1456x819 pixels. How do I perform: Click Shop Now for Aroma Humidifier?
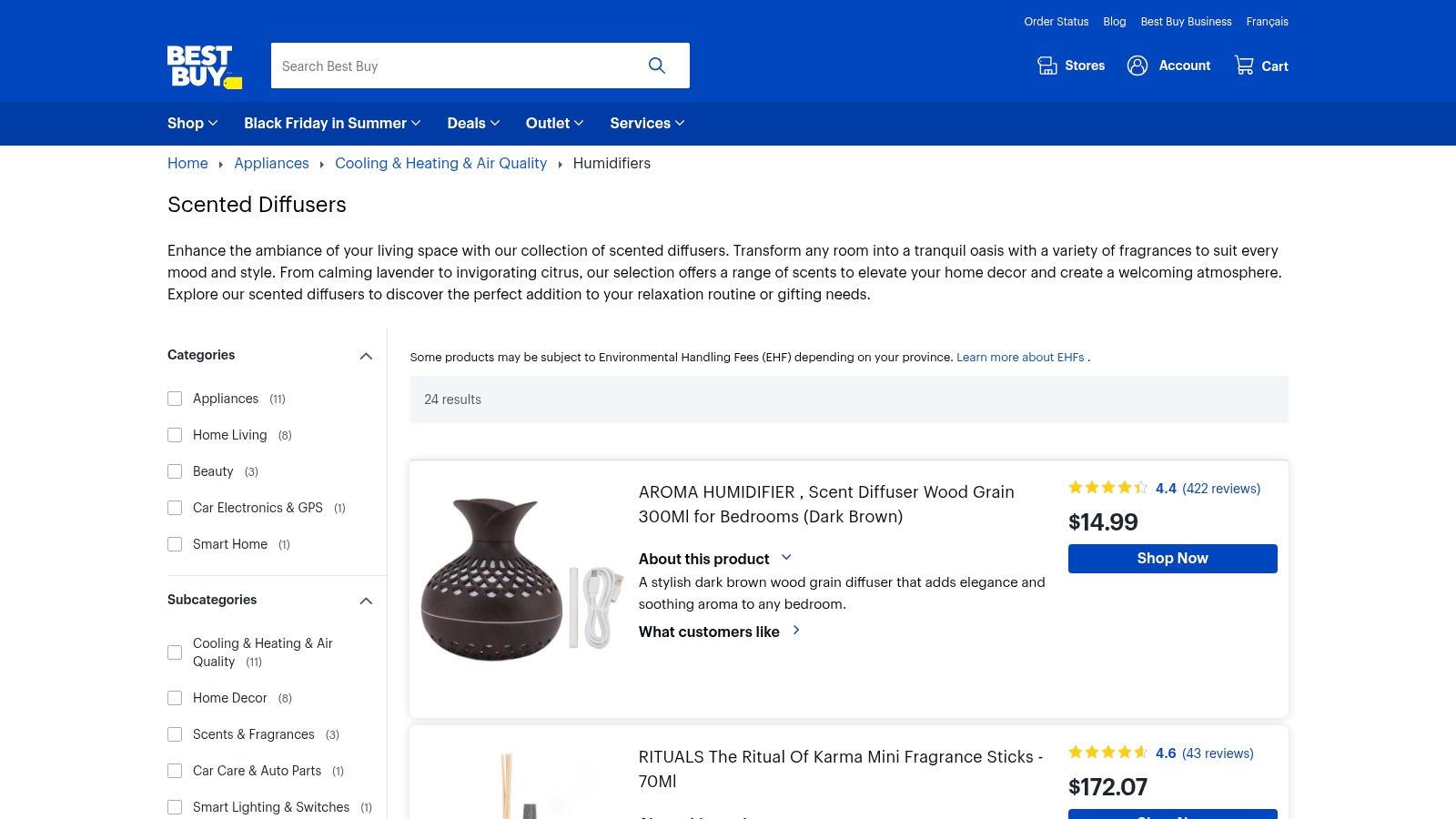point(1172,559)
